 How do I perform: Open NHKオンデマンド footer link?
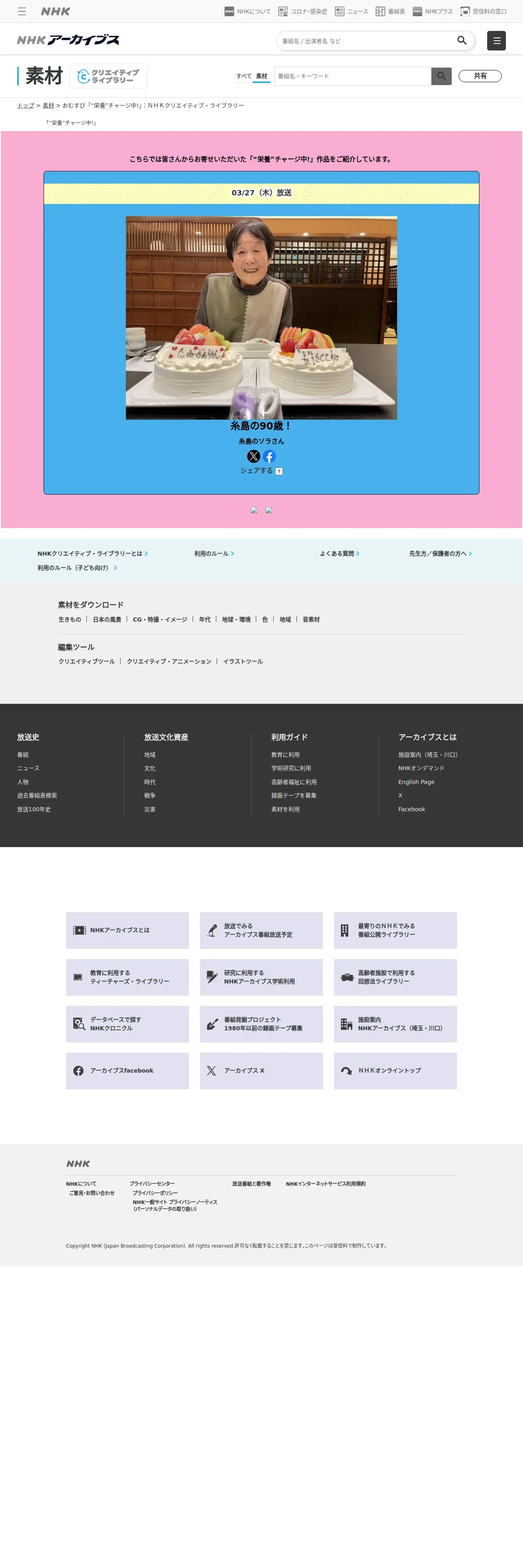pyautogui.click(x=421, y=768)
